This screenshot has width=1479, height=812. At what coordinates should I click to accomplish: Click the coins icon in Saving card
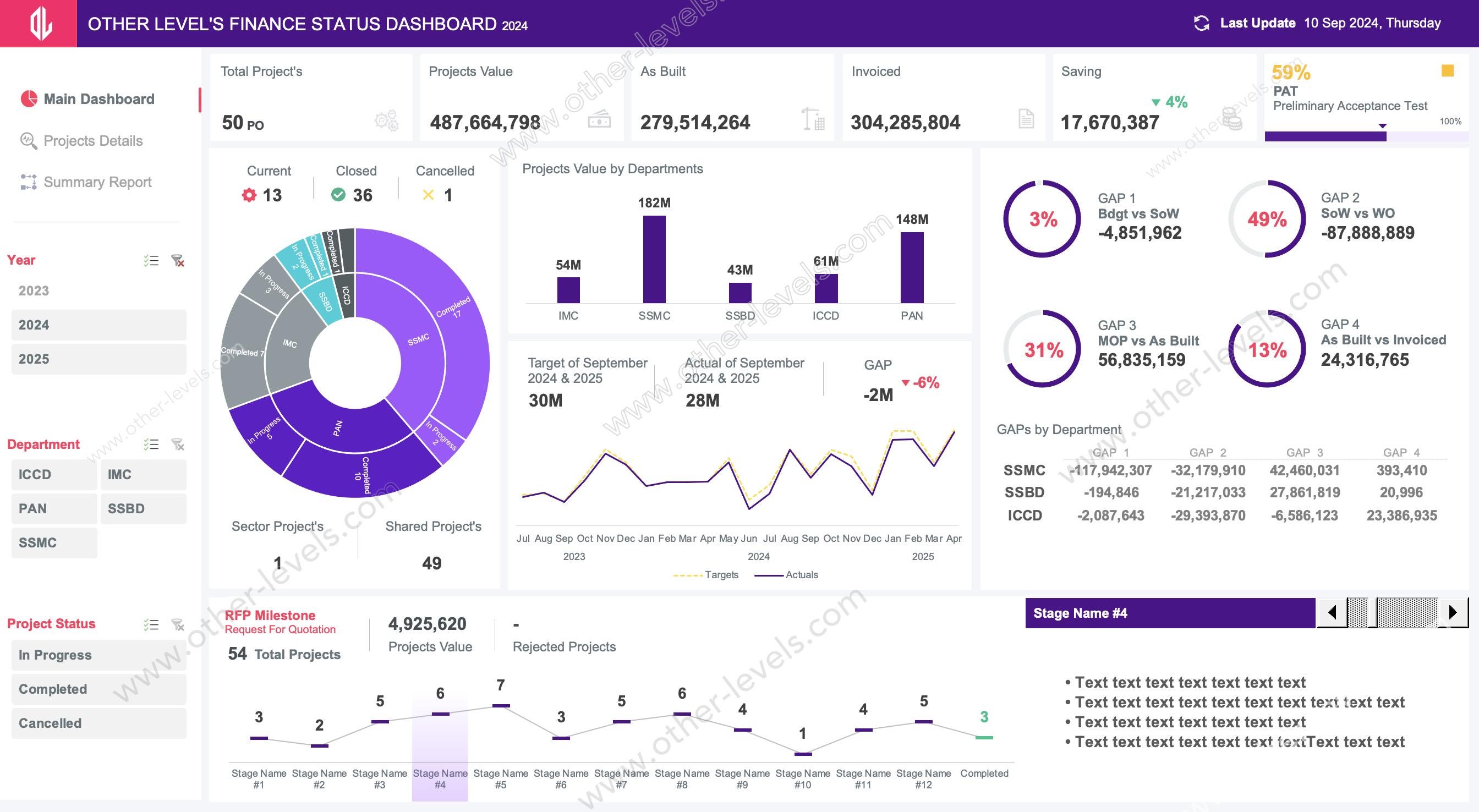[1231, 119]
